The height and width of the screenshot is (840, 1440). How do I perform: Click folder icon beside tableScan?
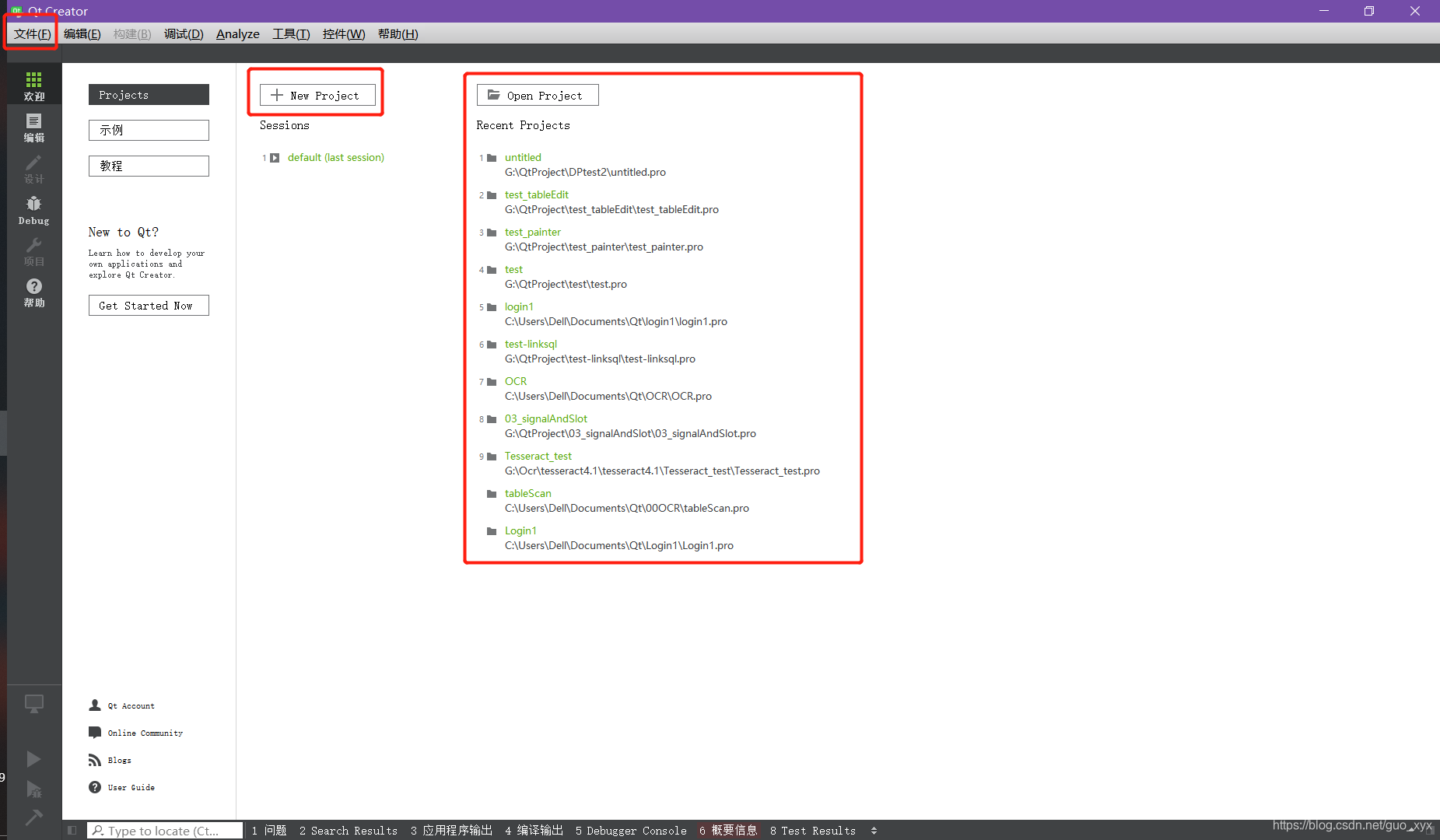492,494
